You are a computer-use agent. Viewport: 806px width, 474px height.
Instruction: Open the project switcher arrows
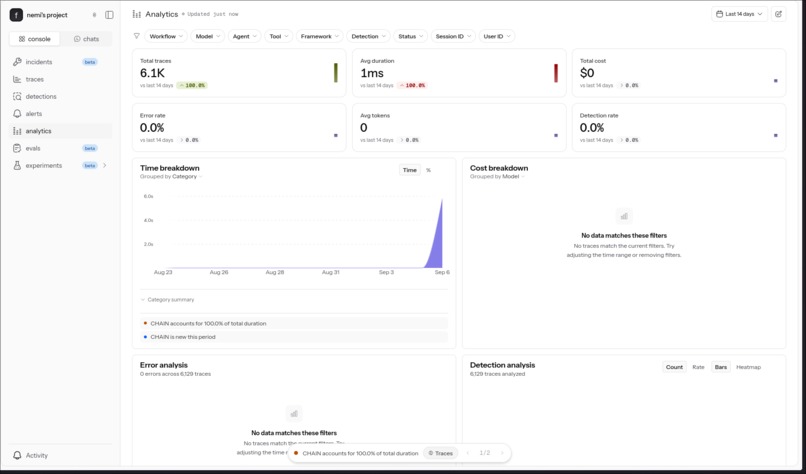tap(94, 15)
